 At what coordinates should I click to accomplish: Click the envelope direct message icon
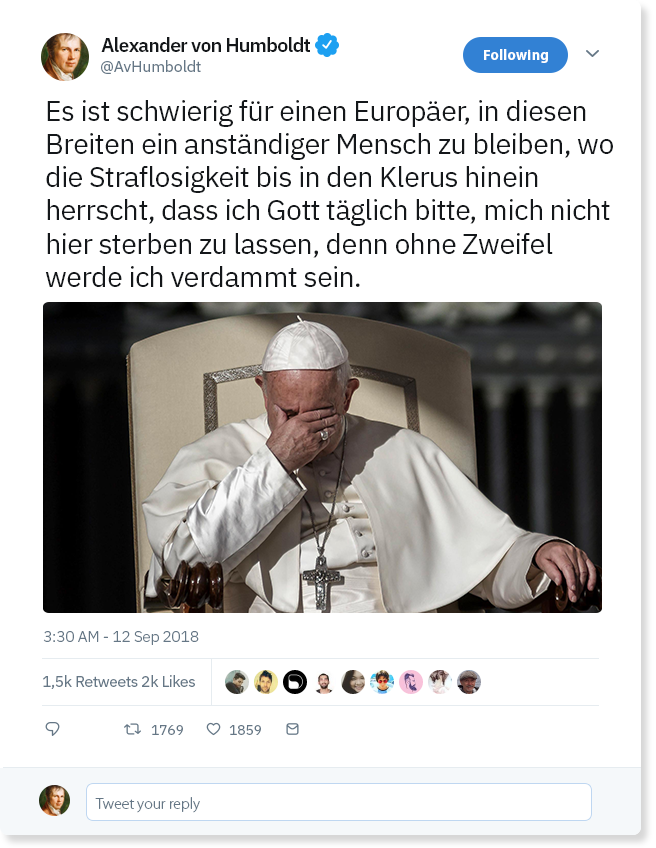pos(292,729)
